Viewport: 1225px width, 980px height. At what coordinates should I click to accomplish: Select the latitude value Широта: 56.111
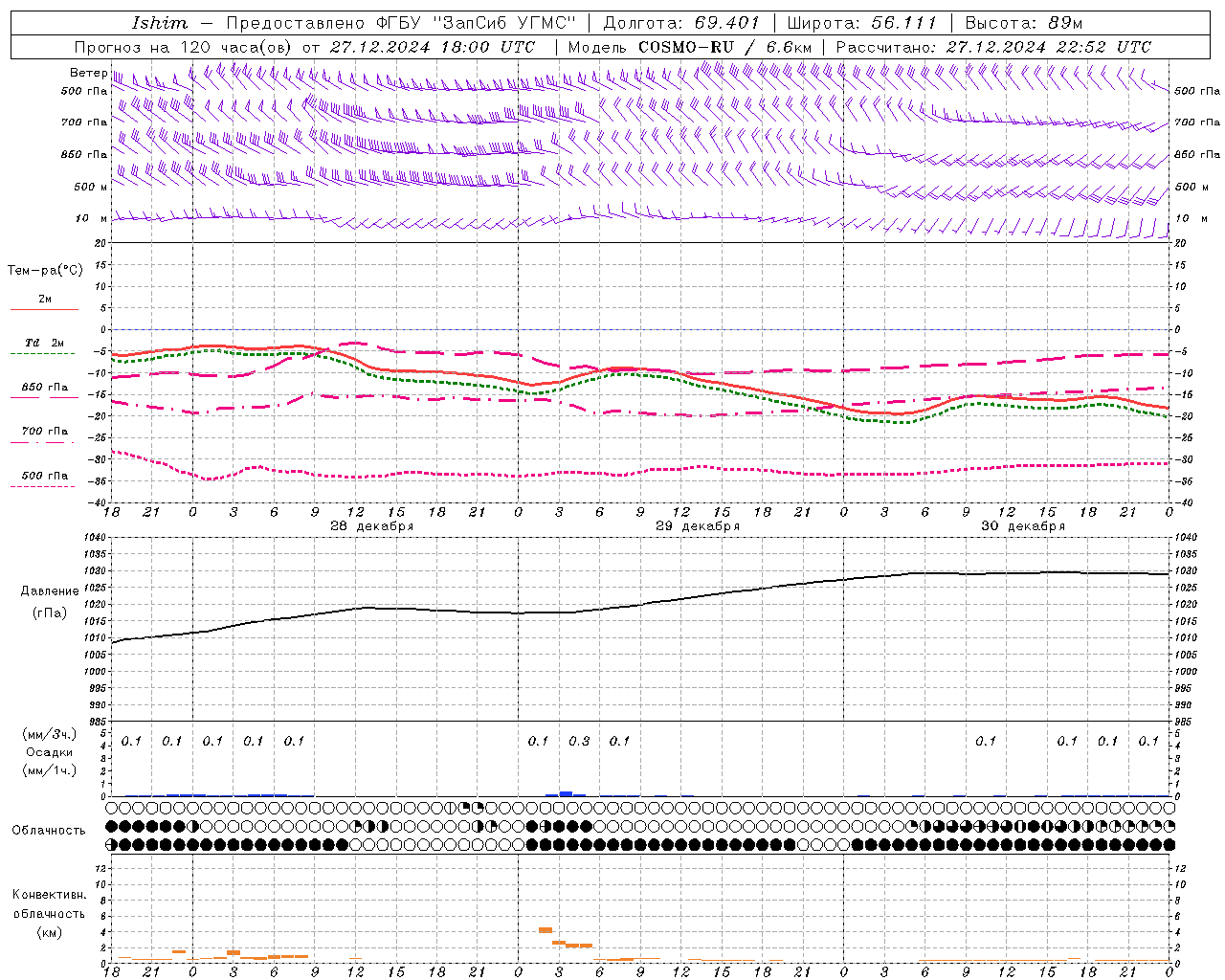click(x=861, y=23)
